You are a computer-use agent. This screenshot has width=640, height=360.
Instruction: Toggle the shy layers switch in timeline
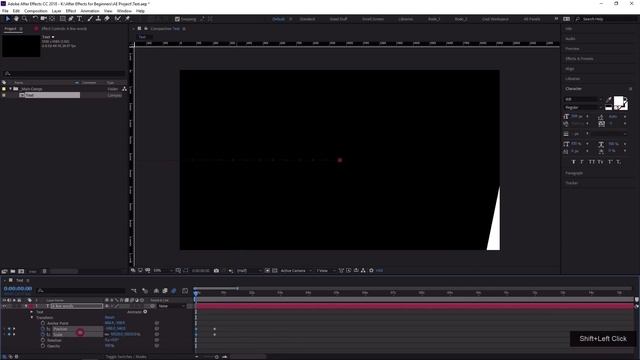156,291
